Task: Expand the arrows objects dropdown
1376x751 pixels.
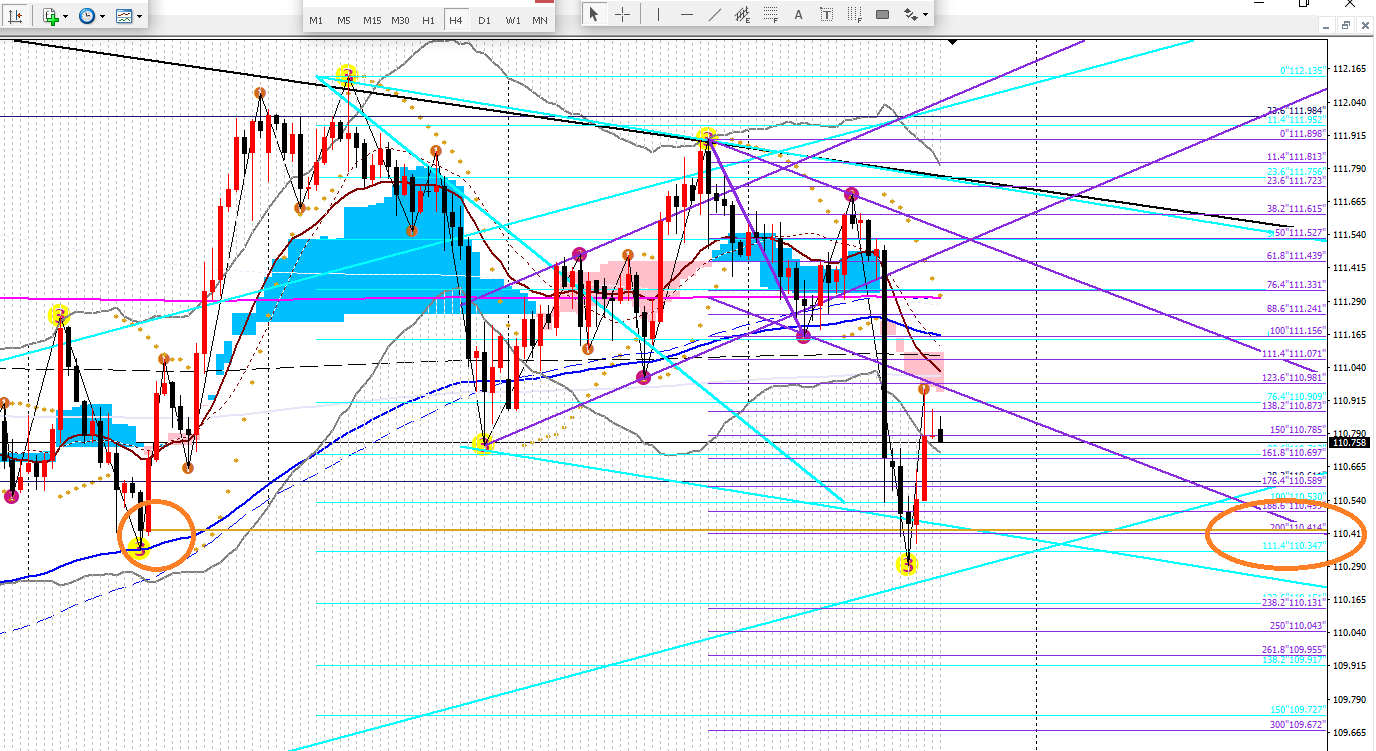Action: (x=926, y=15)
